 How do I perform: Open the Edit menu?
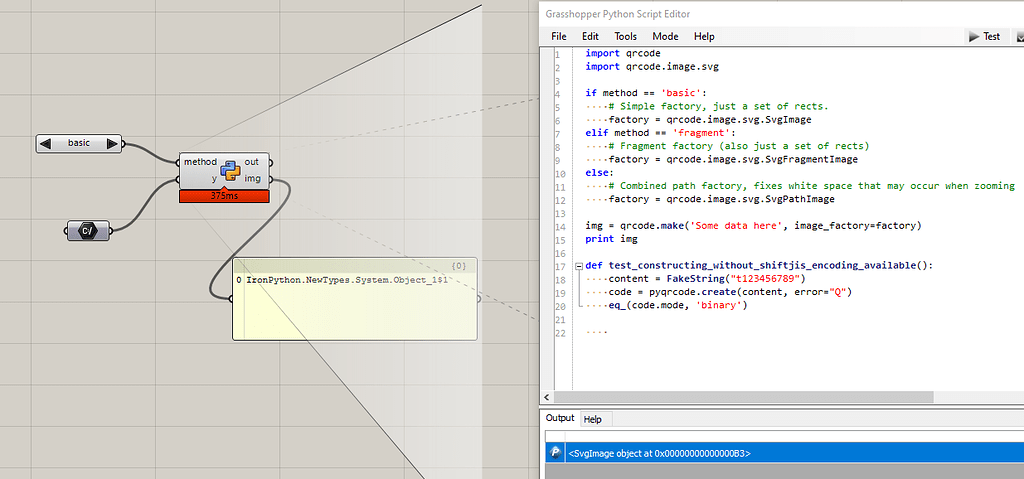590,37
